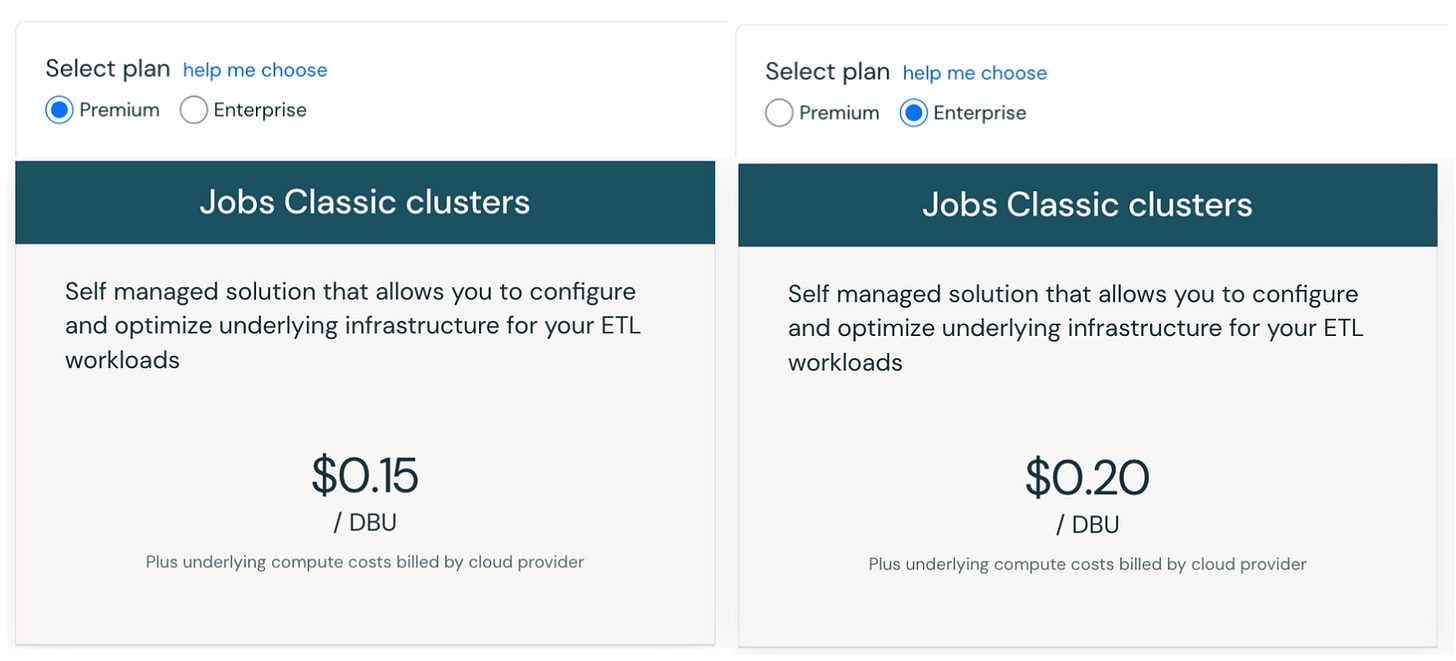Click the right card's compute costs footnote

(1087, 565)
